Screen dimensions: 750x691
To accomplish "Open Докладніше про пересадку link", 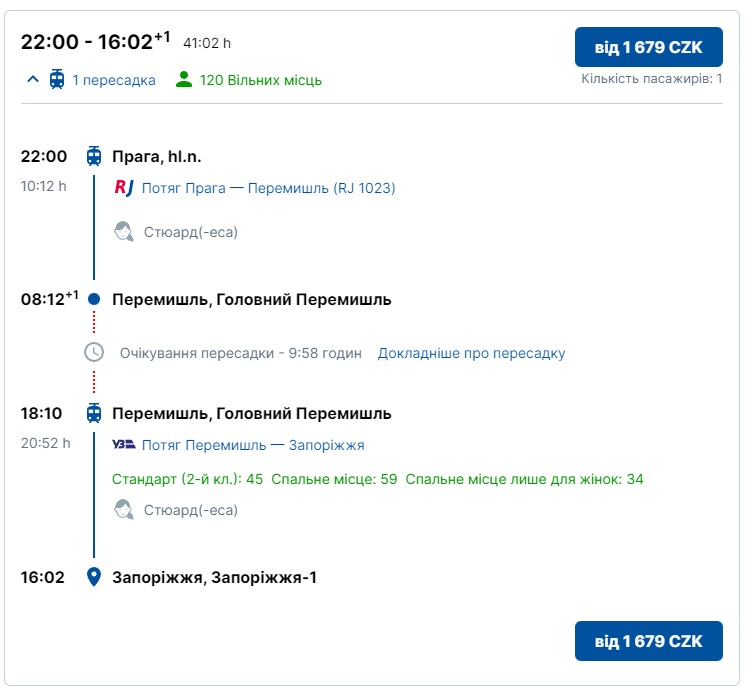I will [471, 353].
